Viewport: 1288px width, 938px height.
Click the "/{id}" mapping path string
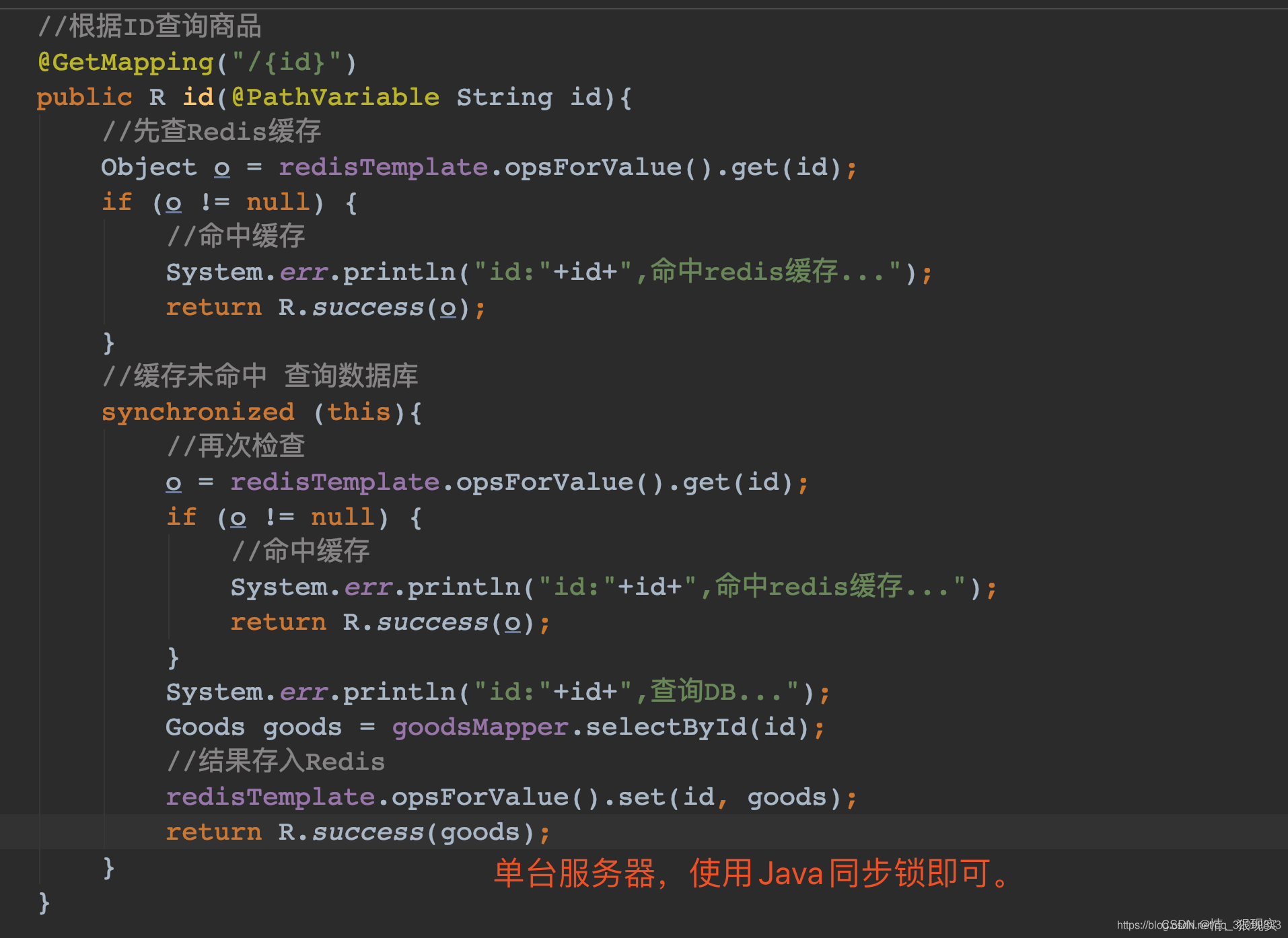coord(287,63)
